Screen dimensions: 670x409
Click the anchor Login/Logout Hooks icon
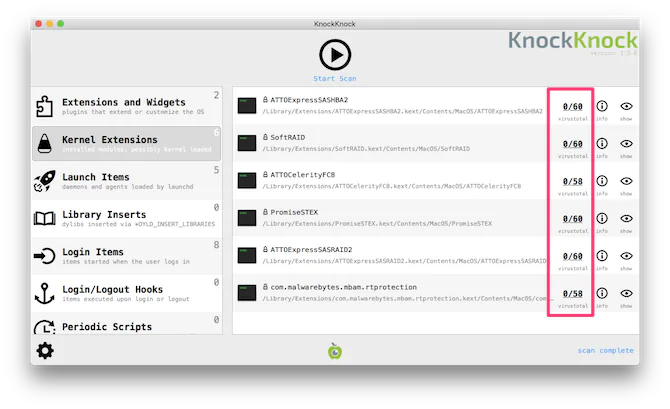(44, 293)
